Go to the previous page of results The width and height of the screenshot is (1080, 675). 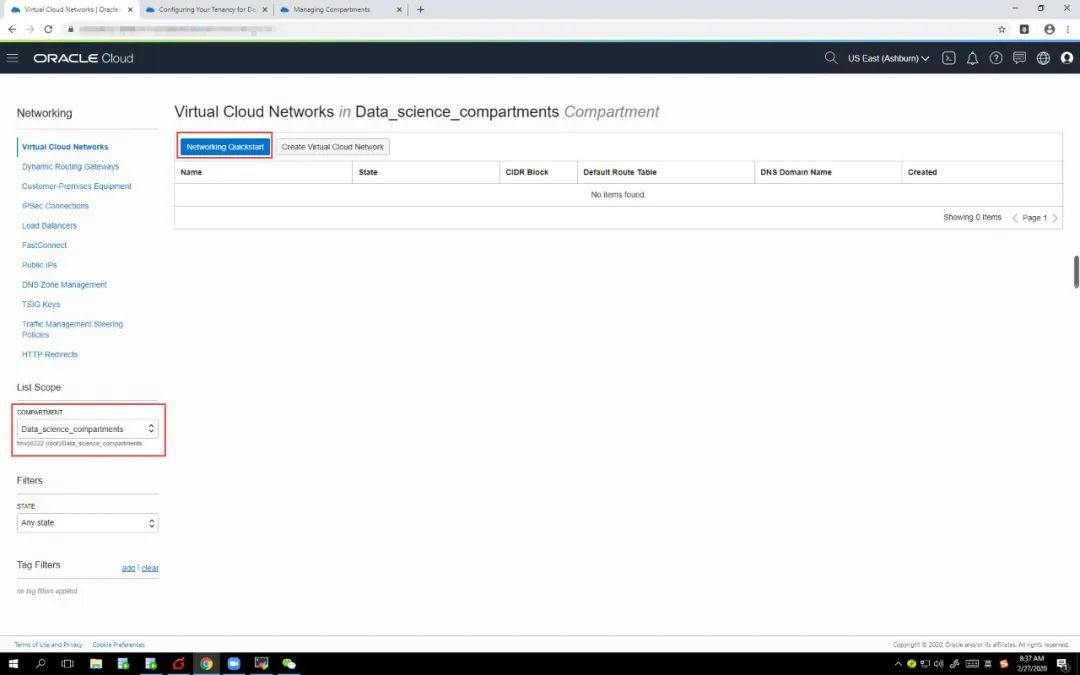click(x=1015, y=218)
